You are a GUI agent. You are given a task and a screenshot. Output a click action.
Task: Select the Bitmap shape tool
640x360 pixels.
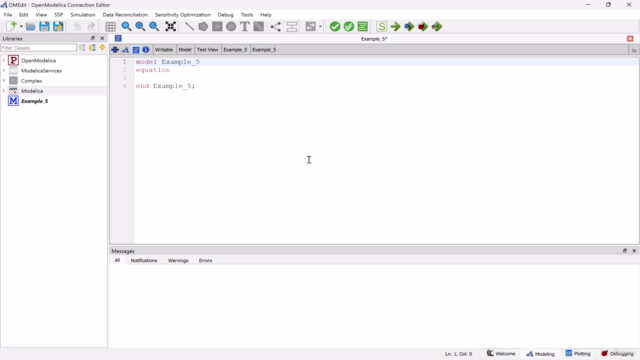point(259,27)
